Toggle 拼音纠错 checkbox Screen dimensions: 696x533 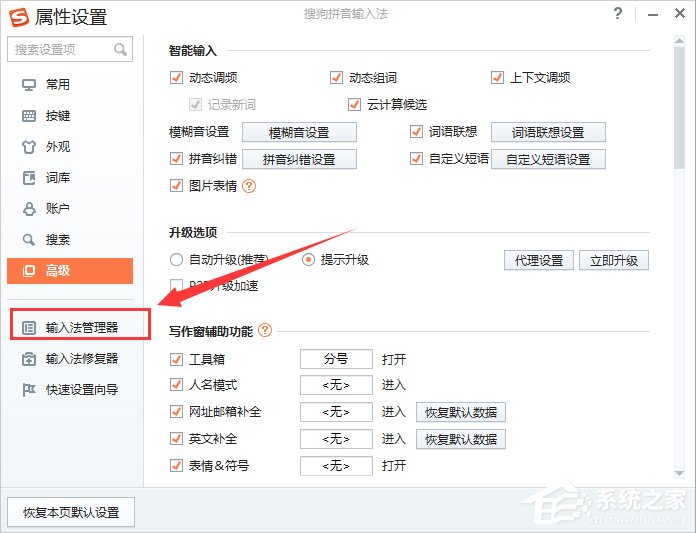(x=176, y=159)
